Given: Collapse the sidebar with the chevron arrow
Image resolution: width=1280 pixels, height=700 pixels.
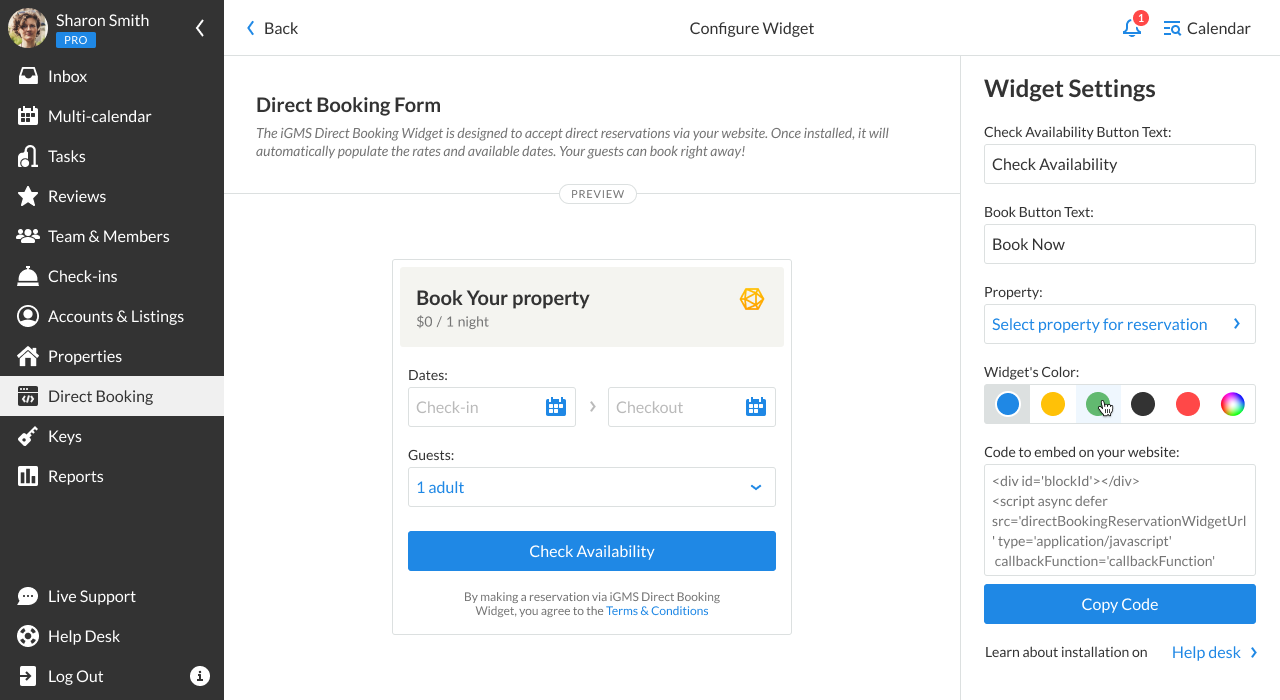Looking at the screenshot, I should pos(200,28).
